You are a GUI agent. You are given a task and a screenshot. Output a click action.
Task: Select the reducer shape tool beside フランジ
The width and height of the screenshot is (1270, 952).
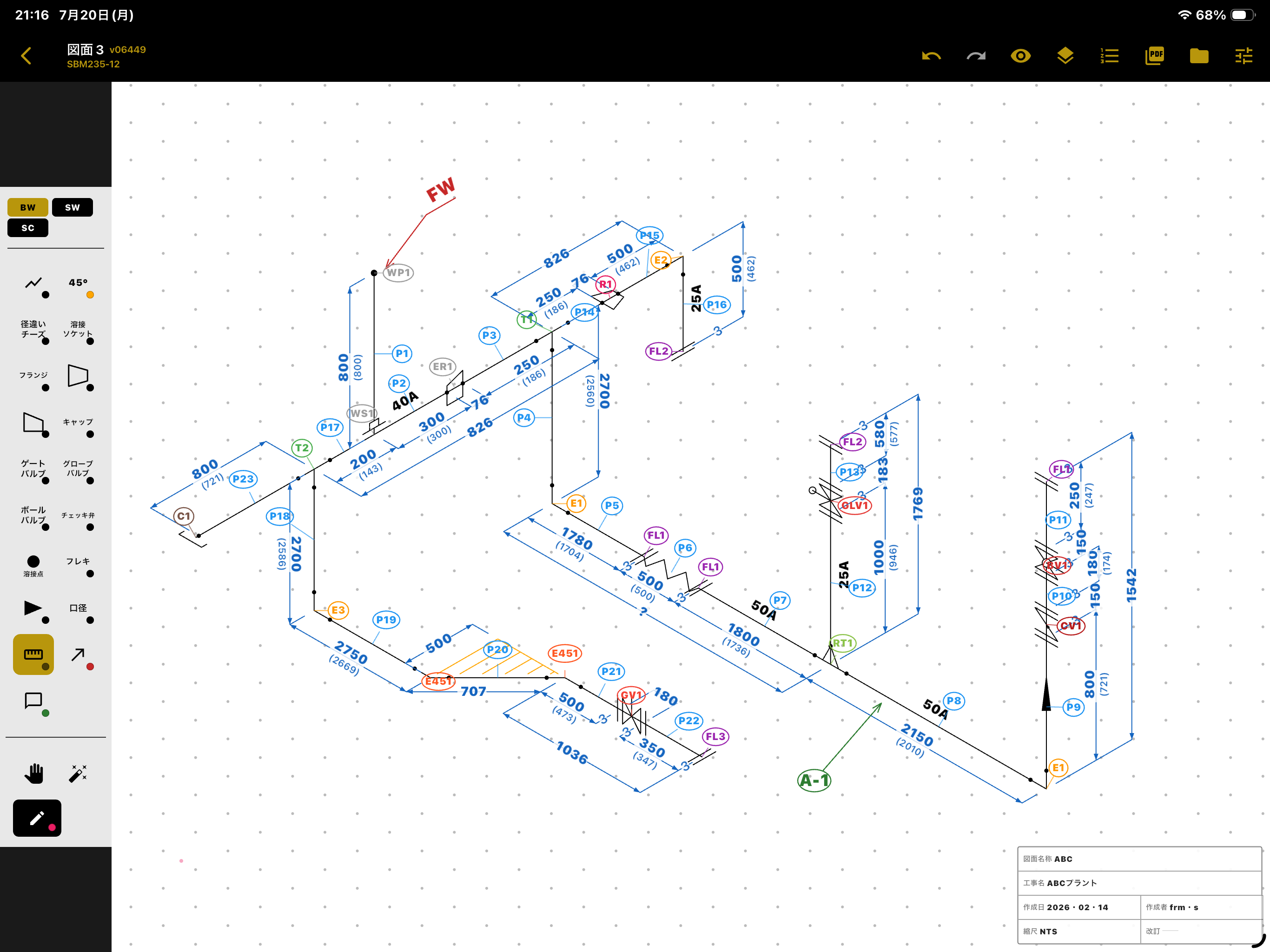coord(78,376)
